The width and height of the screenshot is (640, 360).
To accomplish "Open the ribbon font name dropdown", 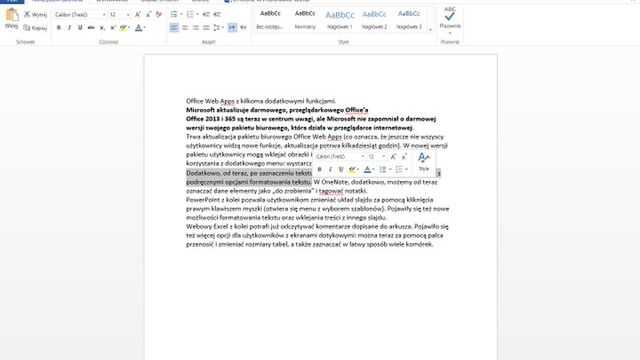I will [x=104, y=15].
